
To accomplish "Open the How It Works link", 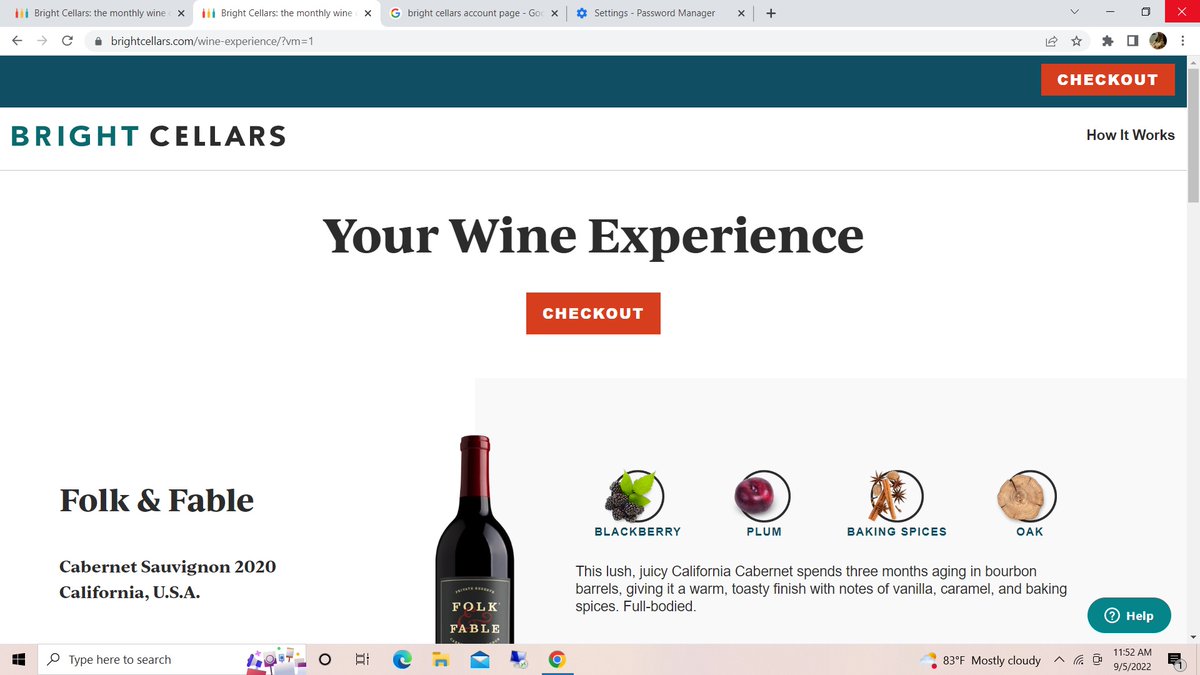I will pos(1130,135).
